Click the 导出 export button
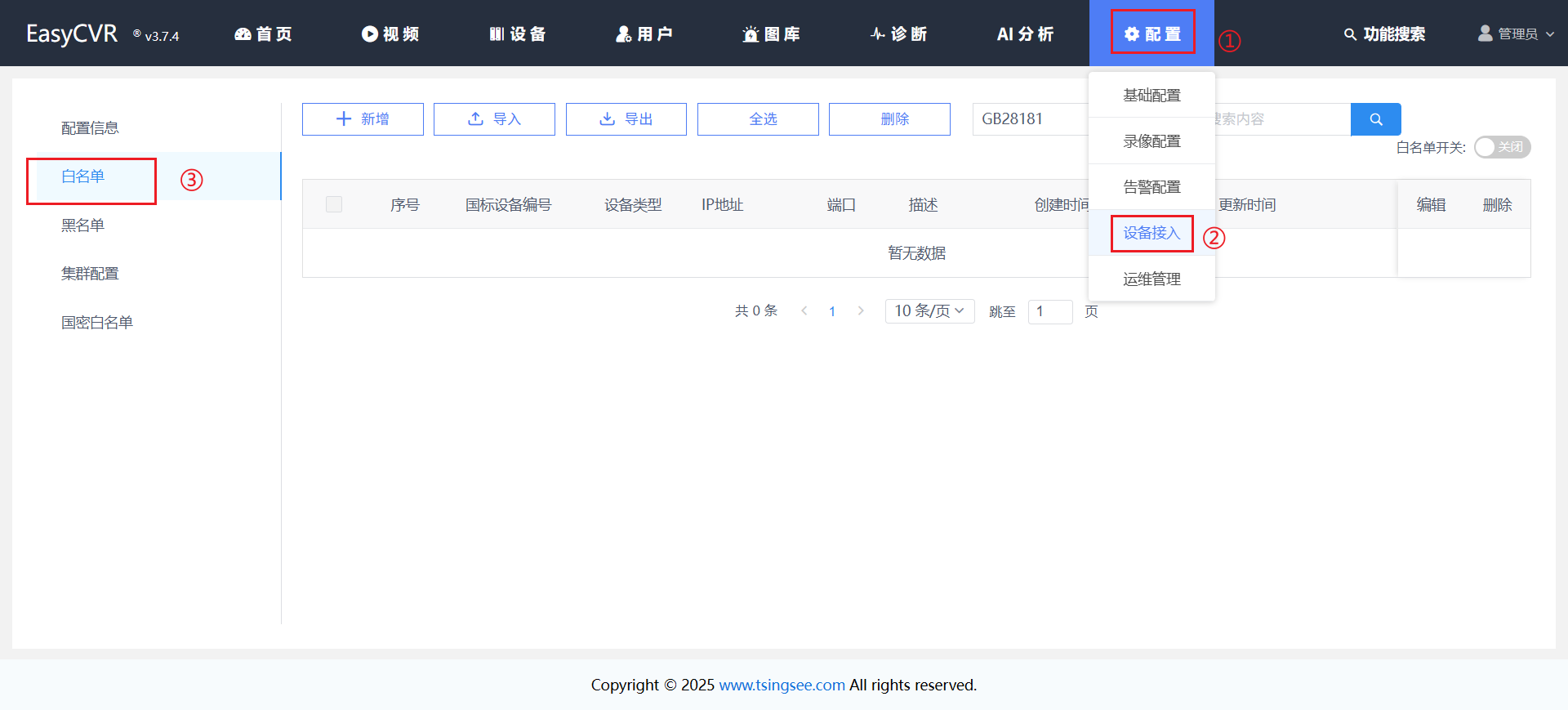The height and width of the screenshot is (710, 1568). pyautogui.click(x=626, y=119)
